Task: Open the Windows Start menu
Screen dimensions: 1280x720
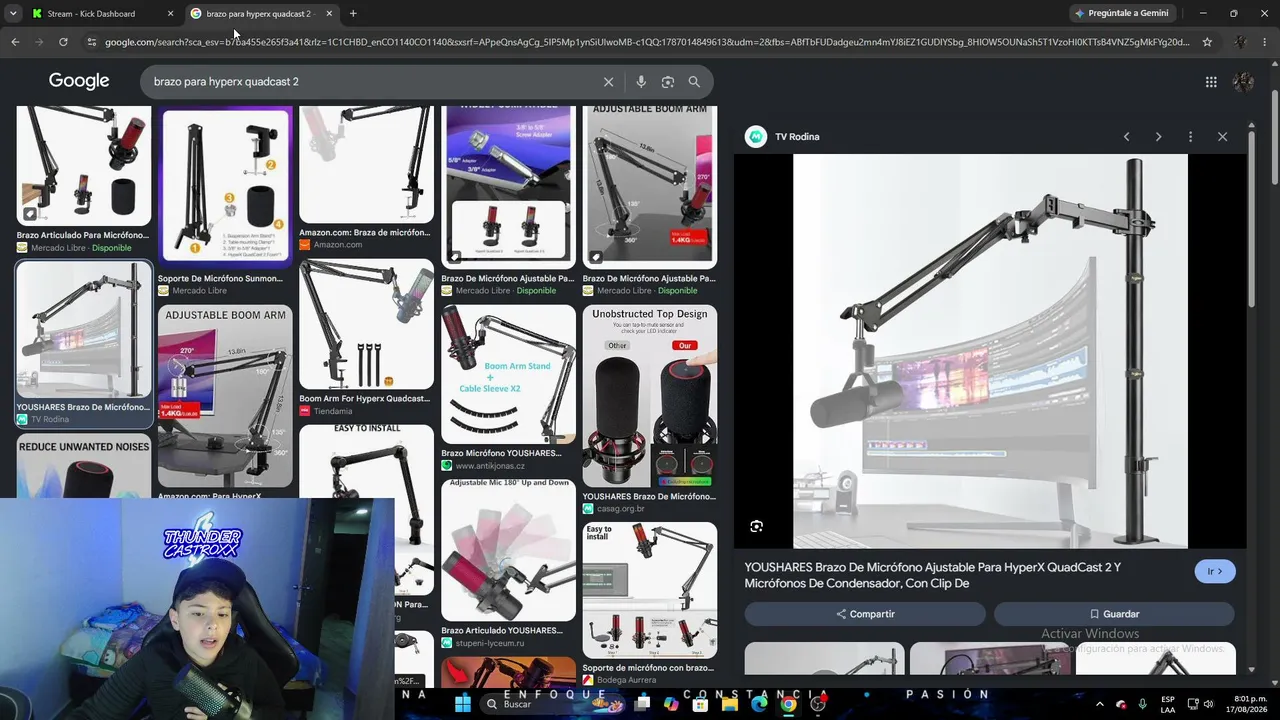Action: (x=463, y=704)
